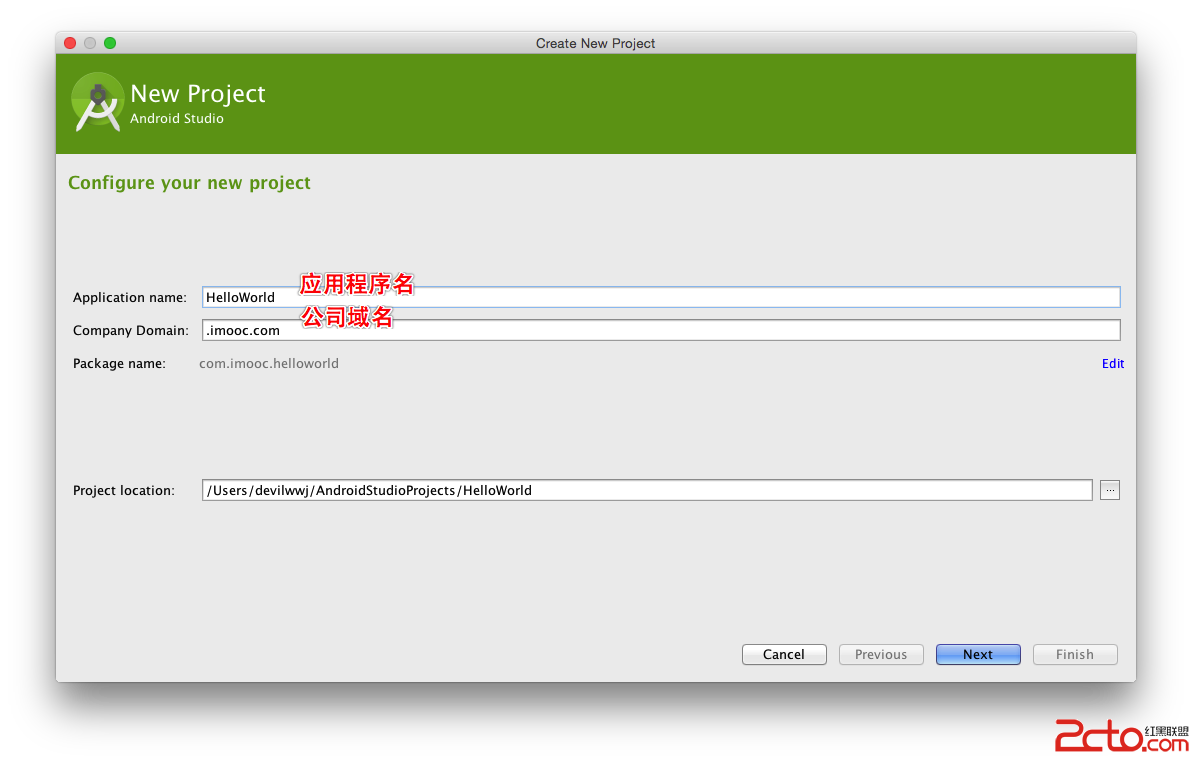Close the Create New Project window
Image resolution: width=1192 pixels, height=762 pixels.
pos(70,43)
